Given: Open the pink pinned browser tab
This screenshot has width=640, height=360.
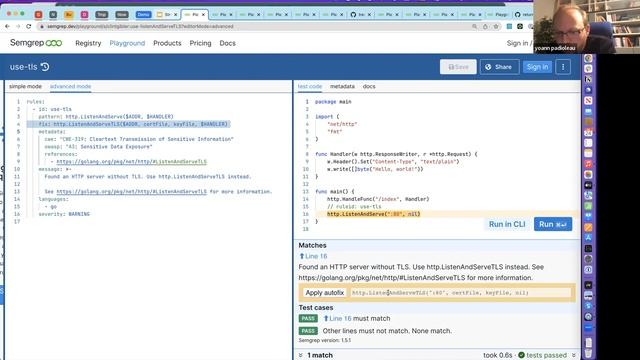Looking at the screenshot, I should 84,14.
